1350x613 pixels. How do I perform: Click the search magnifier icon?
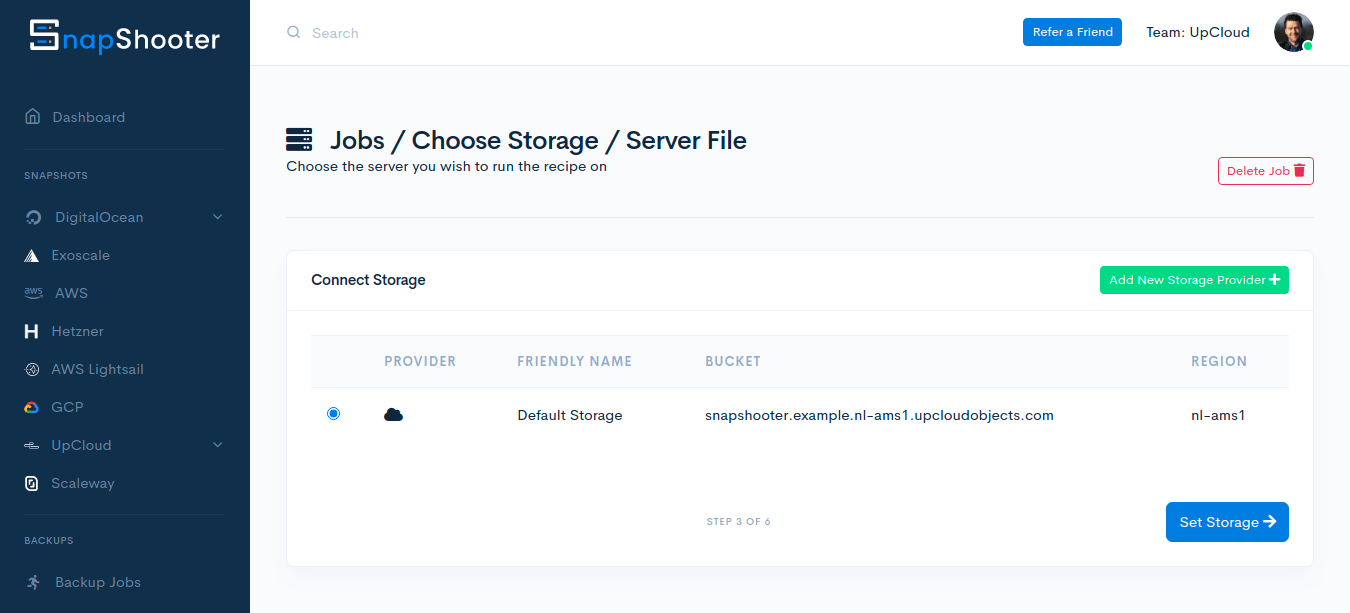pyautogui.click(x=294, y=33)
